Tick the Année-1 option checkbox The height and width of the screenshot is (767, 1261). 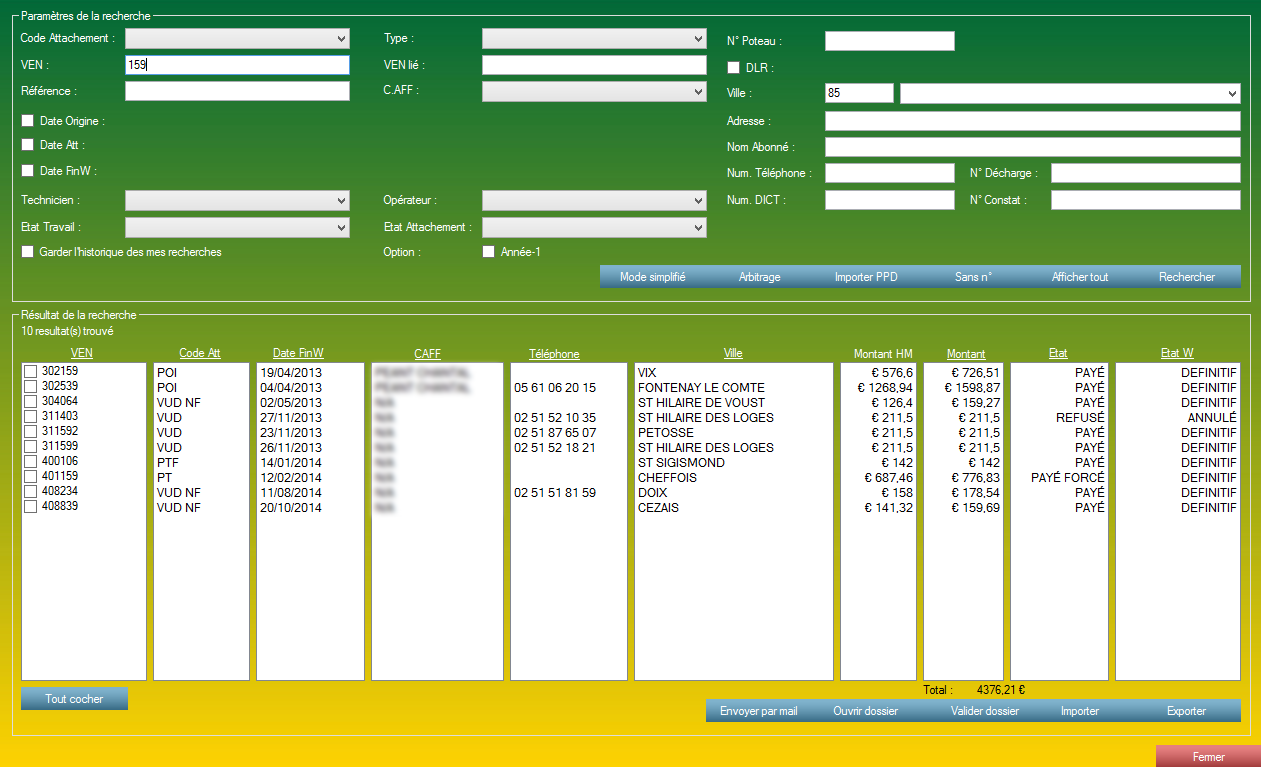tap(489, 252)
